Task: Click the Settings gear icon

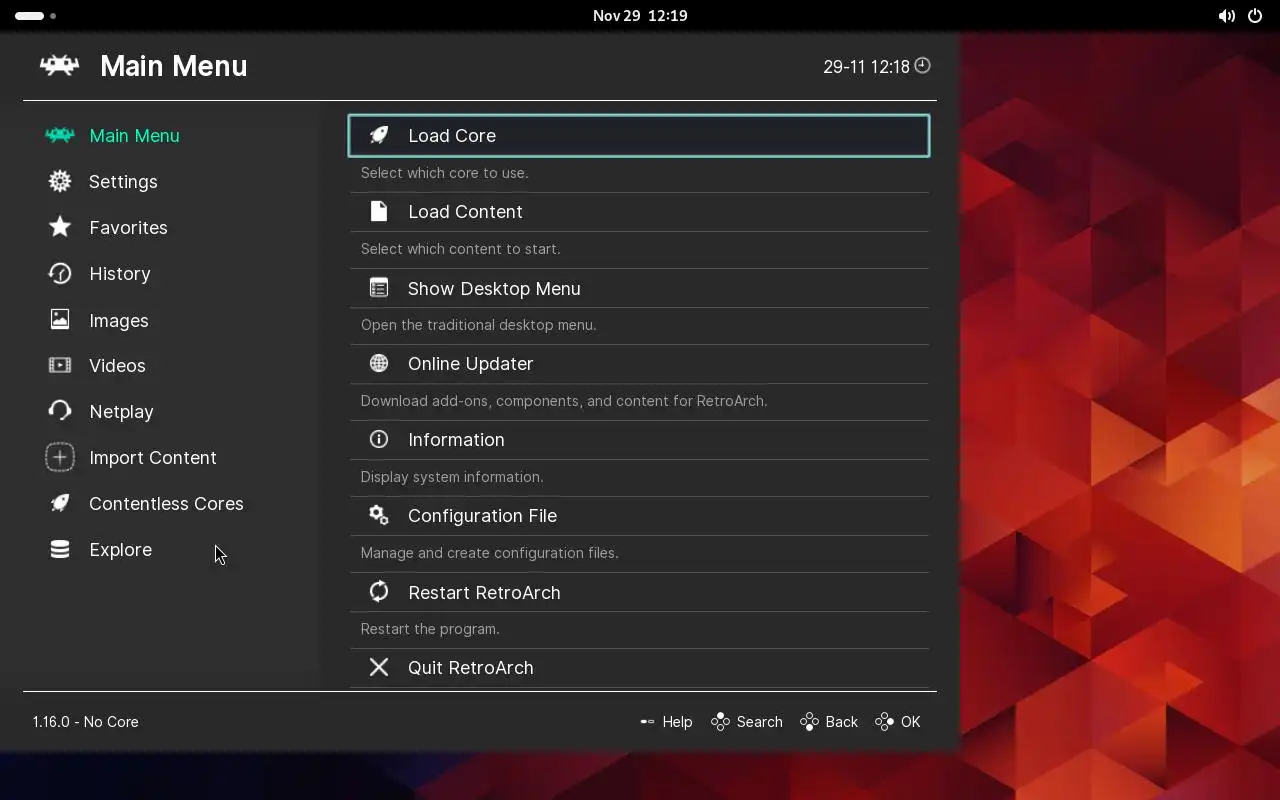Action: pos(60,181)
